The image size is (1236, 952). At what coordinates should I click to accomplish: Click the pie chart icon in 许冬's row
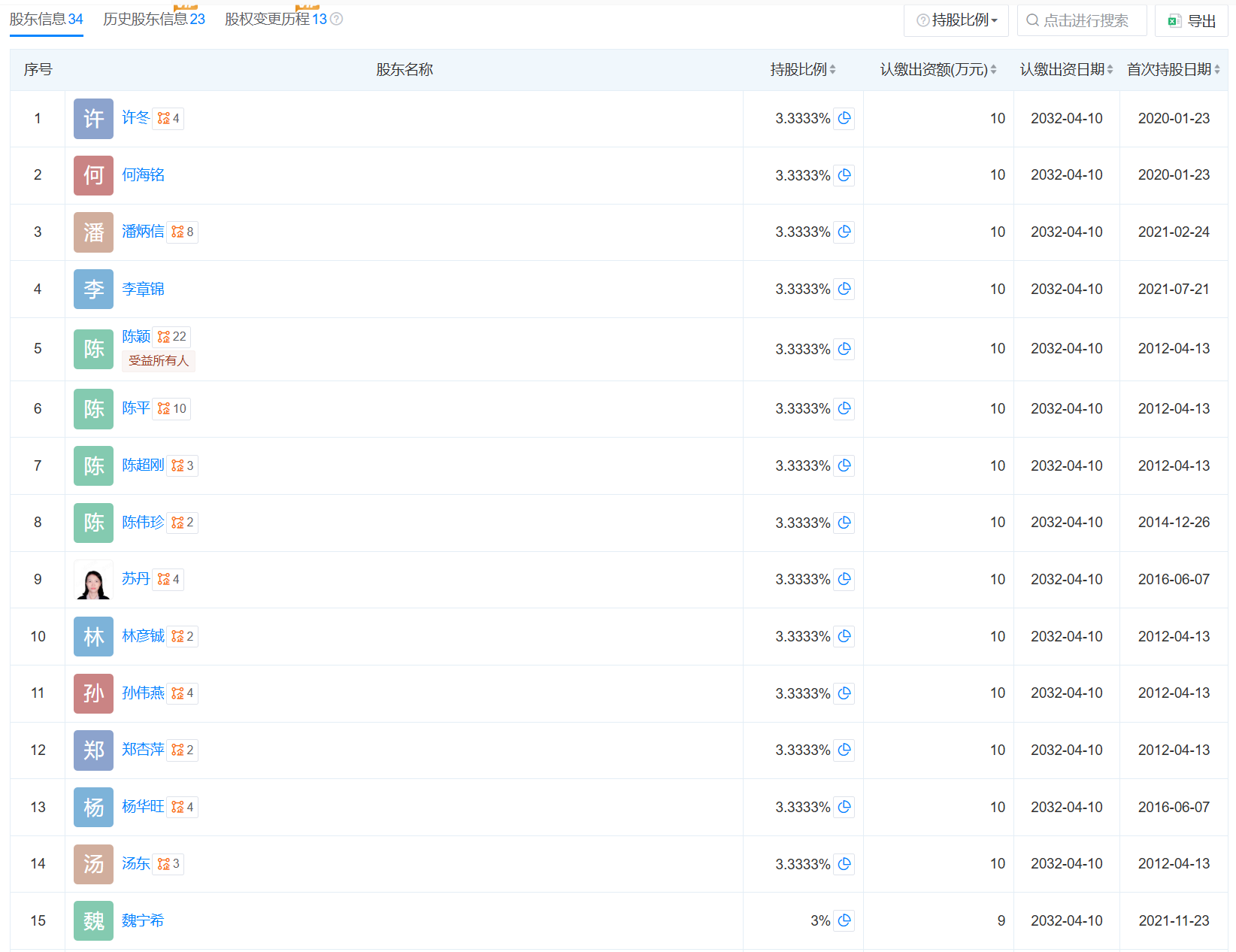tap(844, 118)
